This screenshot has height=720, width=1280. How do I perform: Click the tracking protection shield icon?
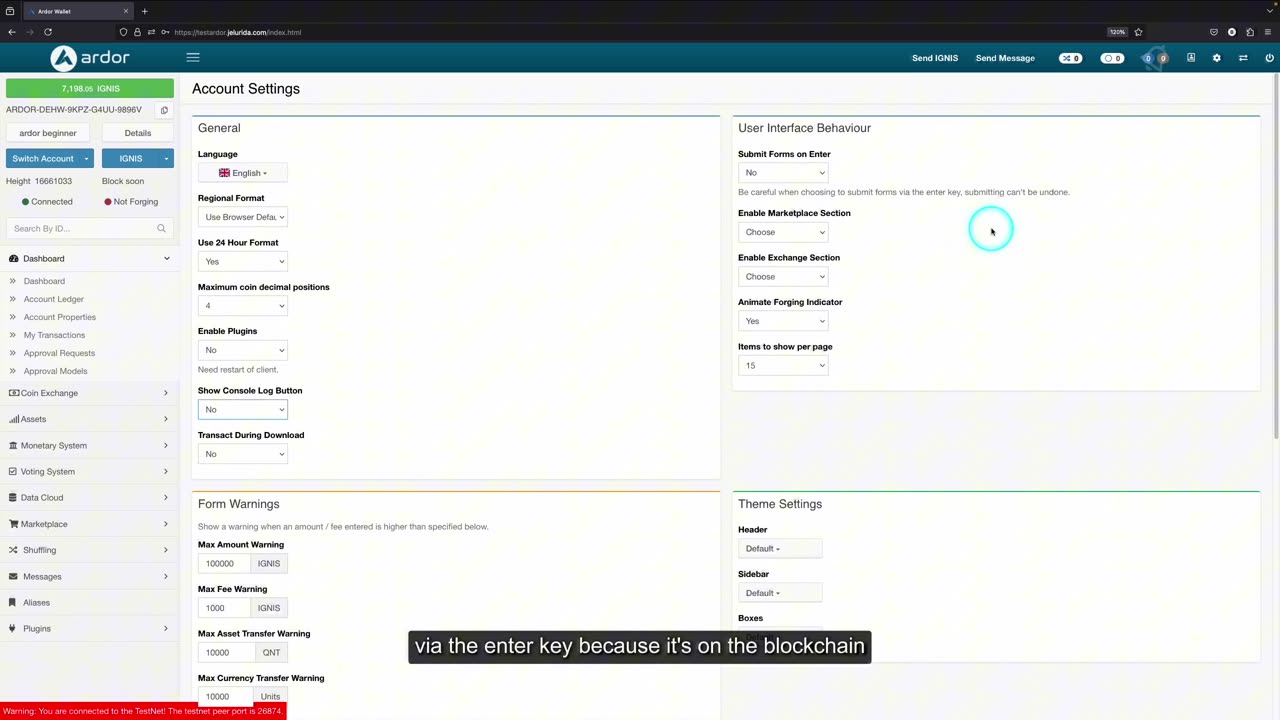point(123,32)
